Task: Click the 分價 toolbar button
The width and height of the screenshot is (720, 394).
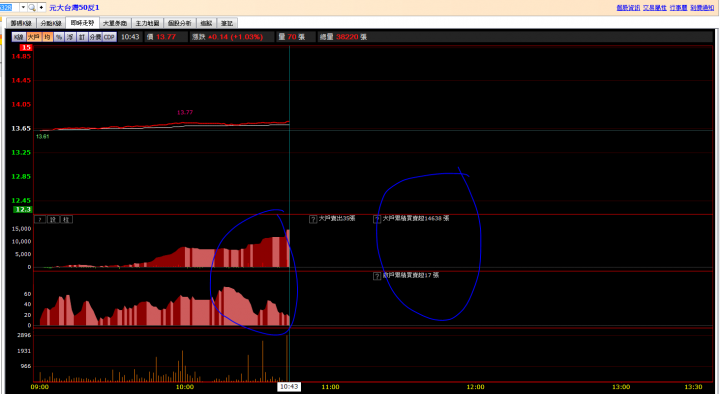Action: click(x=95, y=37)
